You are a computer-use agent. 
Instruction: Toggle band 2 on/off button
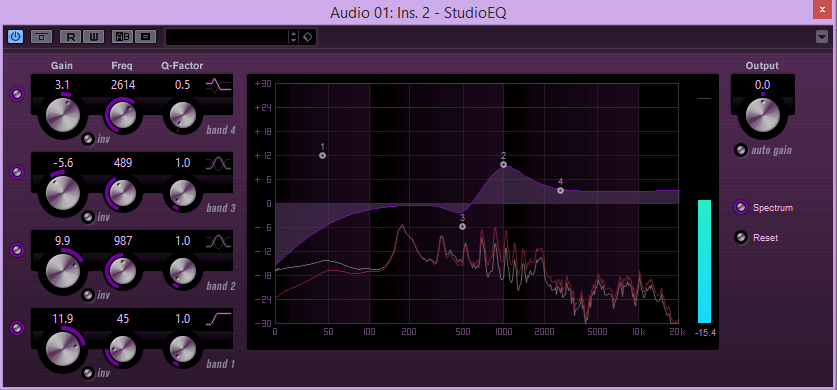(x=18, y=250)
